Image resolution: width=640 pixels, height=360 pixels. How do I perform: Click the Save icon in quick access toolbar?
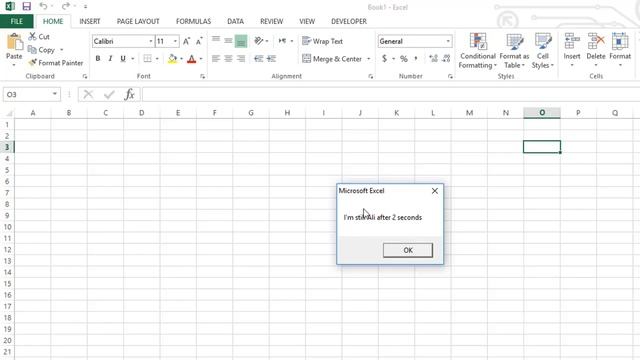coord(27,6)
